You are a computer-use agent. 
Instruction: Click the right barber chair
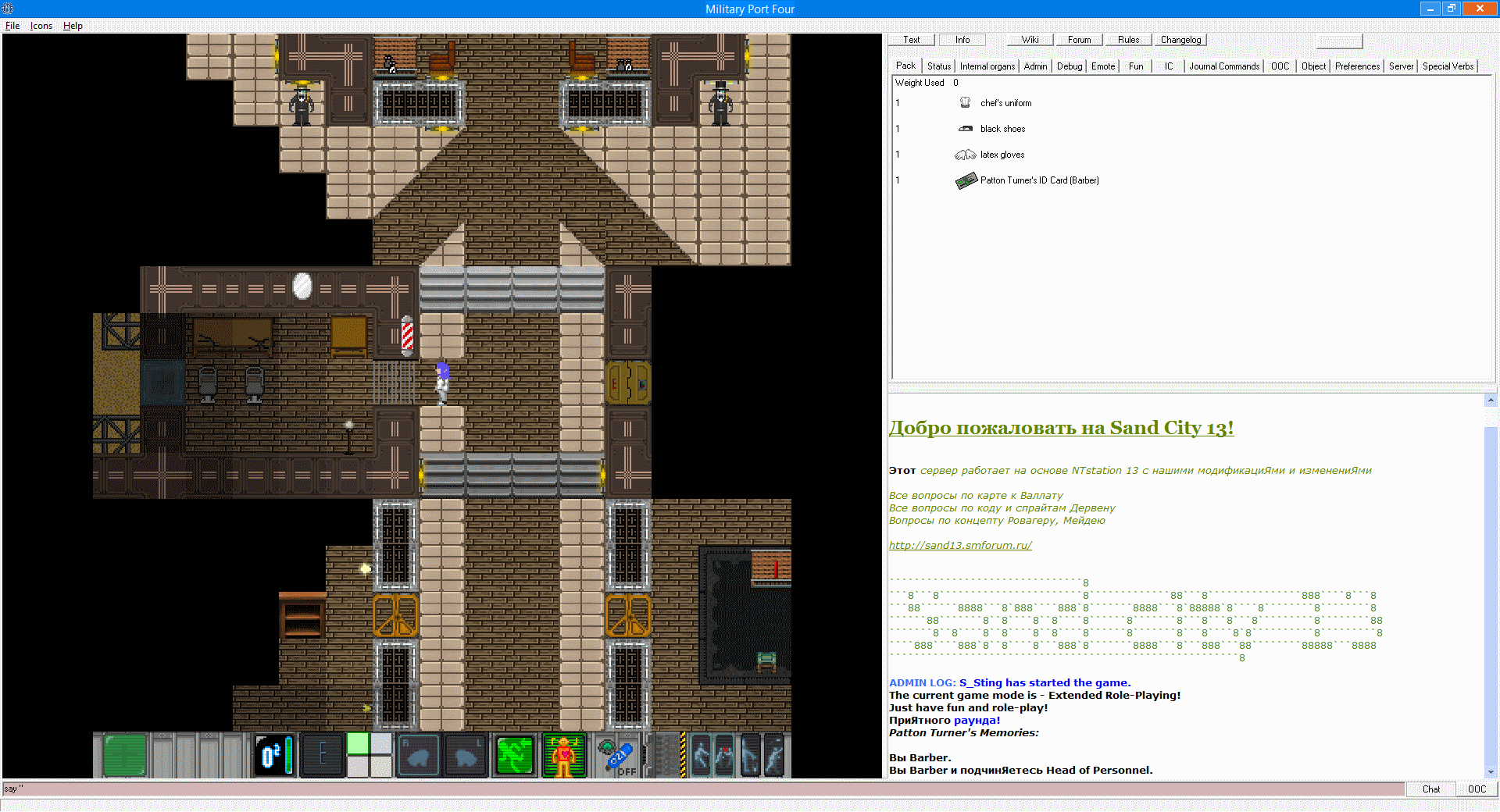point(255,383)
